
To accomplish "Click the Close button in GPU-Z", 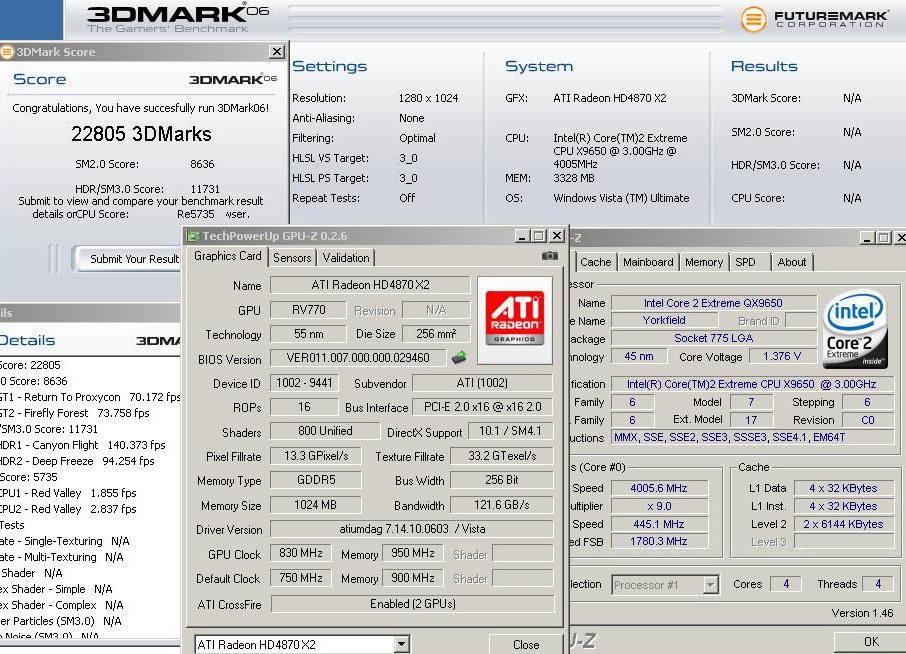I will coord(526,645).
